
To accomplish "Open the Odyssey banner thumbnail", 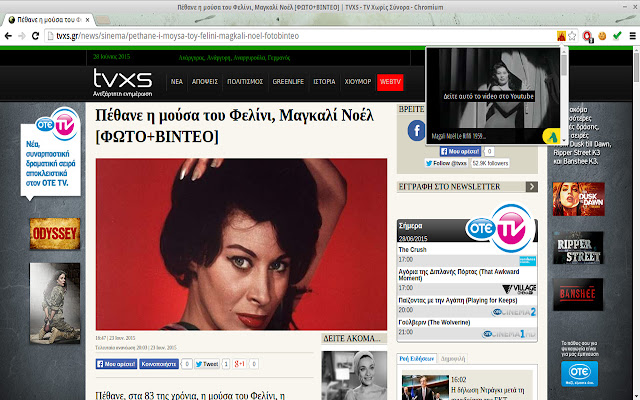I will click(x=55, y=233).
